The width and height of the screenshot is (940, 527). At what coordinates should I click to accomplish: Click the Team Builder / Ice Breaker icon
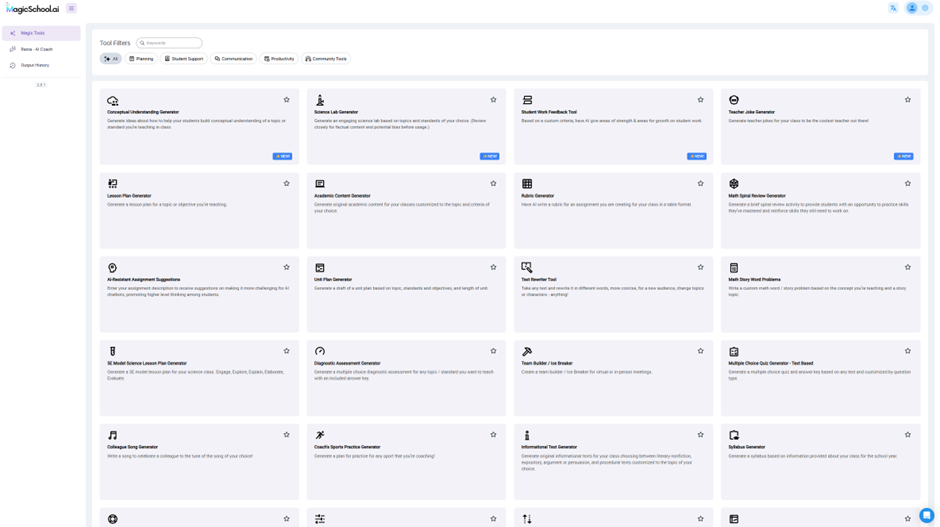pos(527,351)
